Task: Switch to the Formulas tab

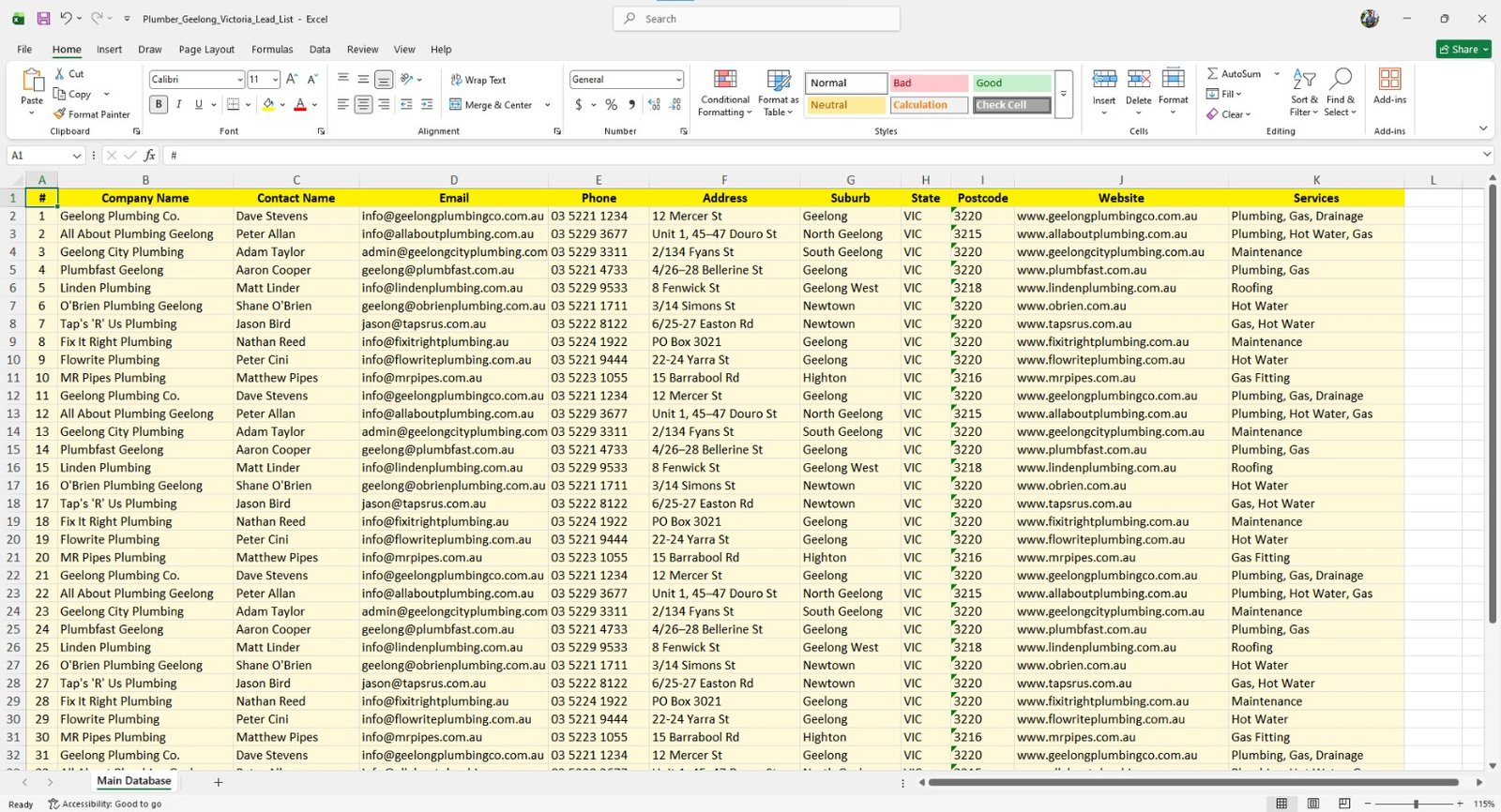Action: [x=272, y=49]
